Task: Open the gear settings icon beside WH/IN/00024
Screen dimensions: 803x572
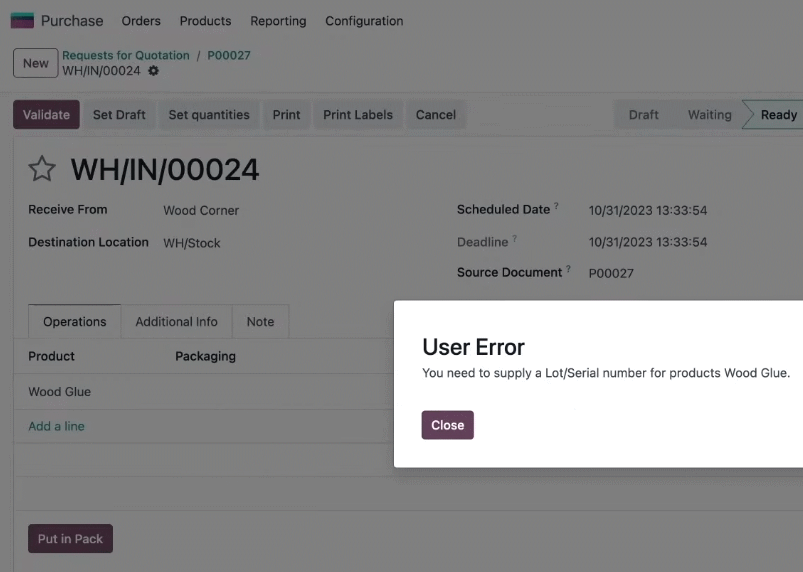Action: (x=153, y=71)
